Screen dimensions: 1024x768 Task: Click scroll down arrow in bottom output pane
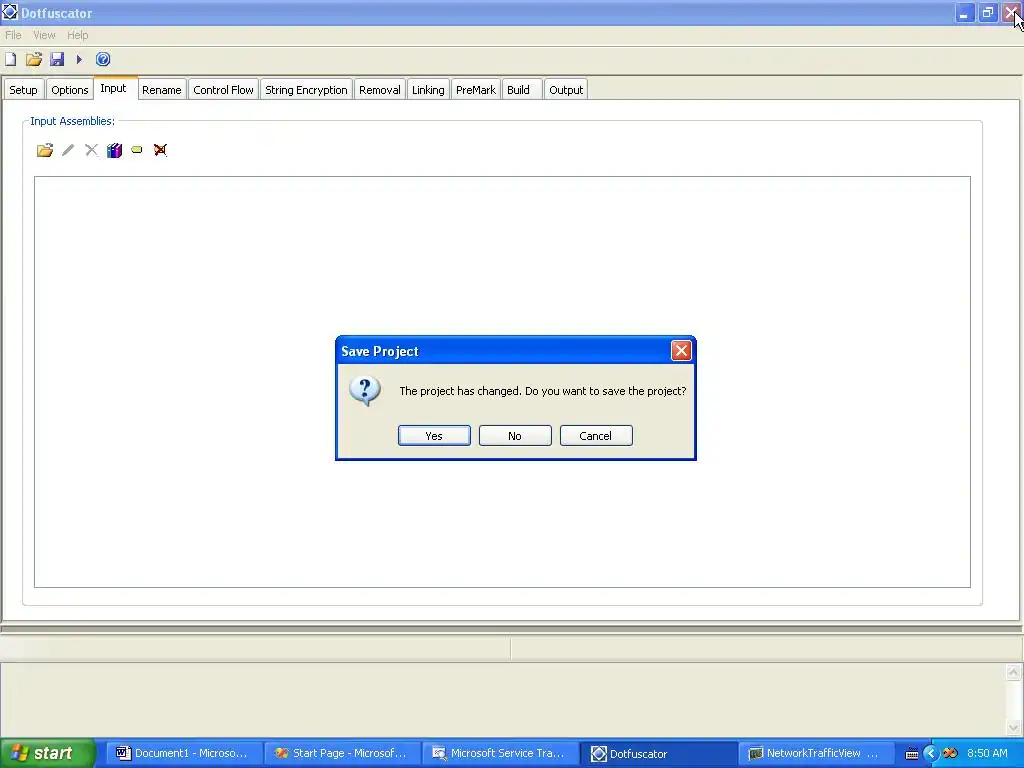coord(1014,727)
